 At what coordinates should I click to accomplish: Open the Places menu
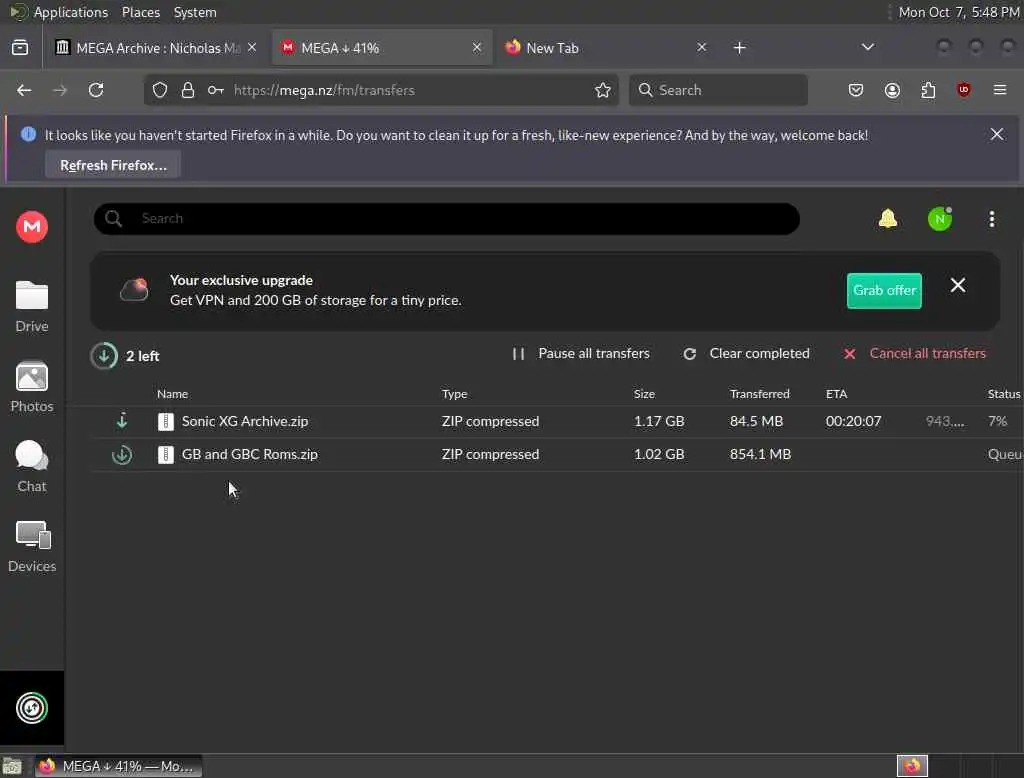pyautogui.click(x=141, y=12)
